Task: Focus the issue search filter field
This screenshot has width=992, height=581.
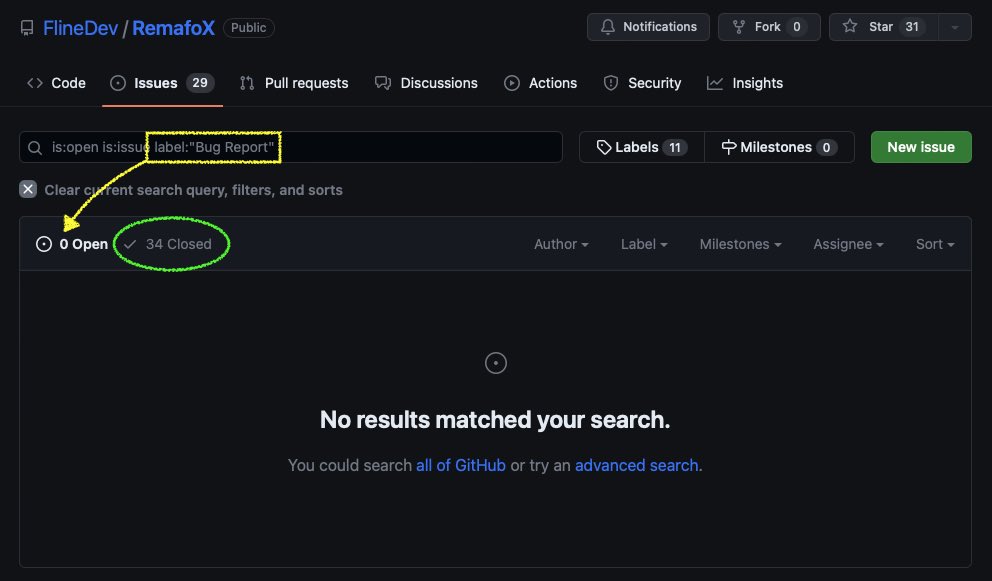Action: click(291, 147)
